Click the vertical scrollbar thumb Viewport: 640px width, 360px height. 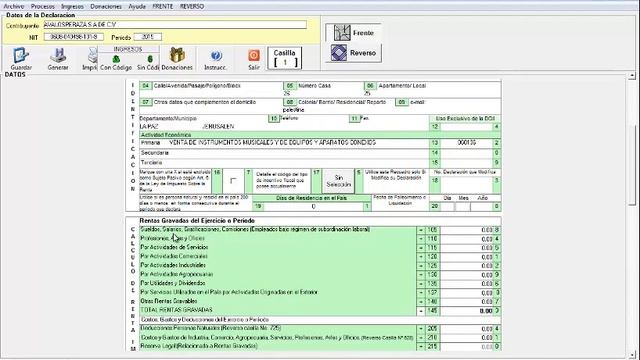pyautogui.click(x=632, y=165)
